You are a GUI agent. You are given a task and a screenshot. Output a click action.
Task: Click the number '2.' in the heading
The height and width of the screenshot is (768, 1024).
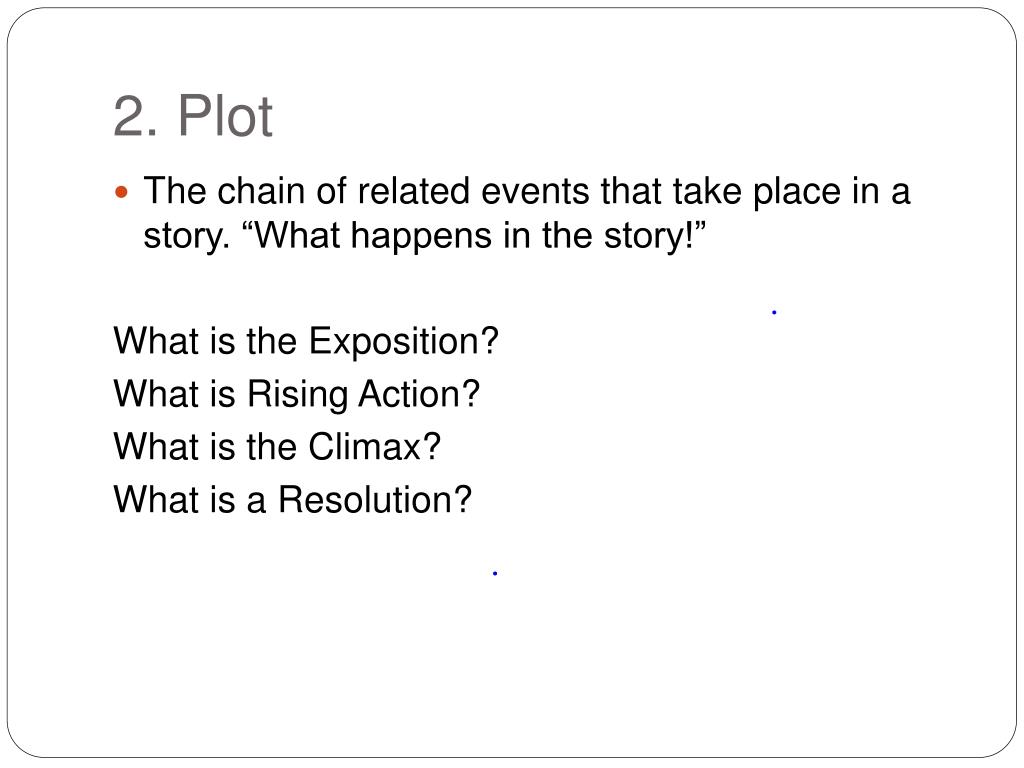click(136, 117)
